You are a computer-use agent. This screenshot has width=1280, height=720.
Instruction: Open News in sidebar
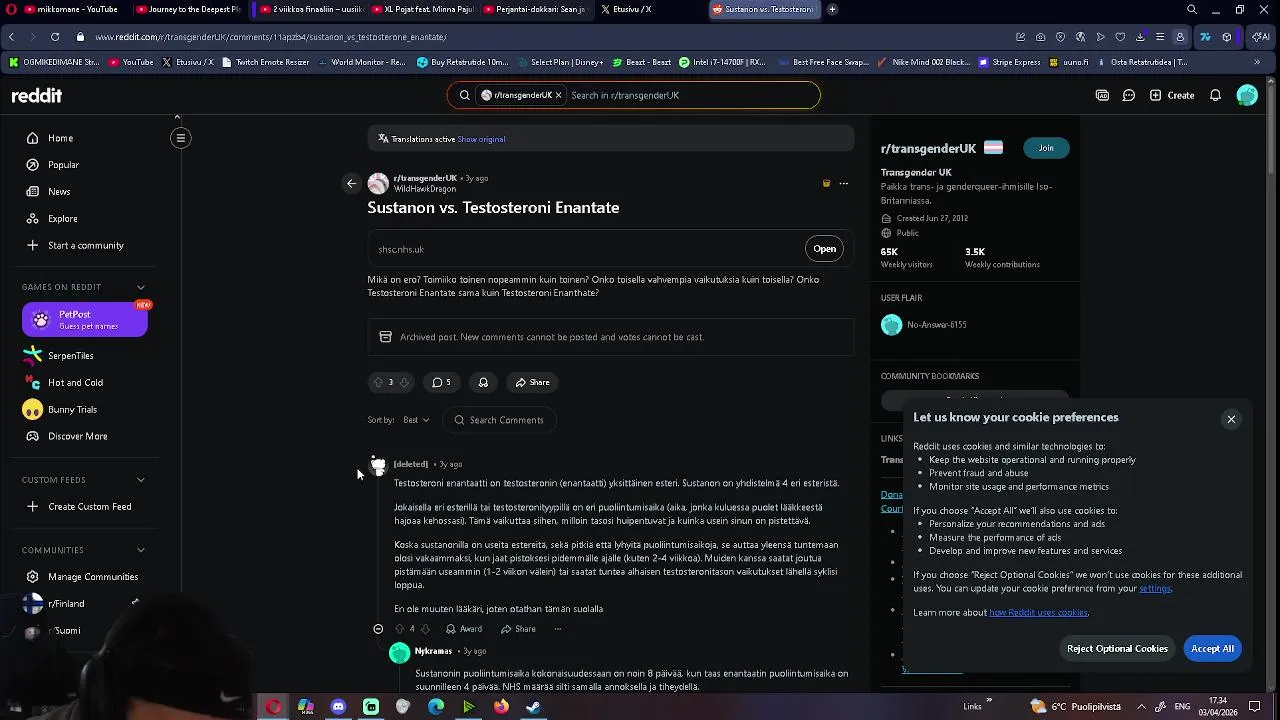(x=59, y=192)
